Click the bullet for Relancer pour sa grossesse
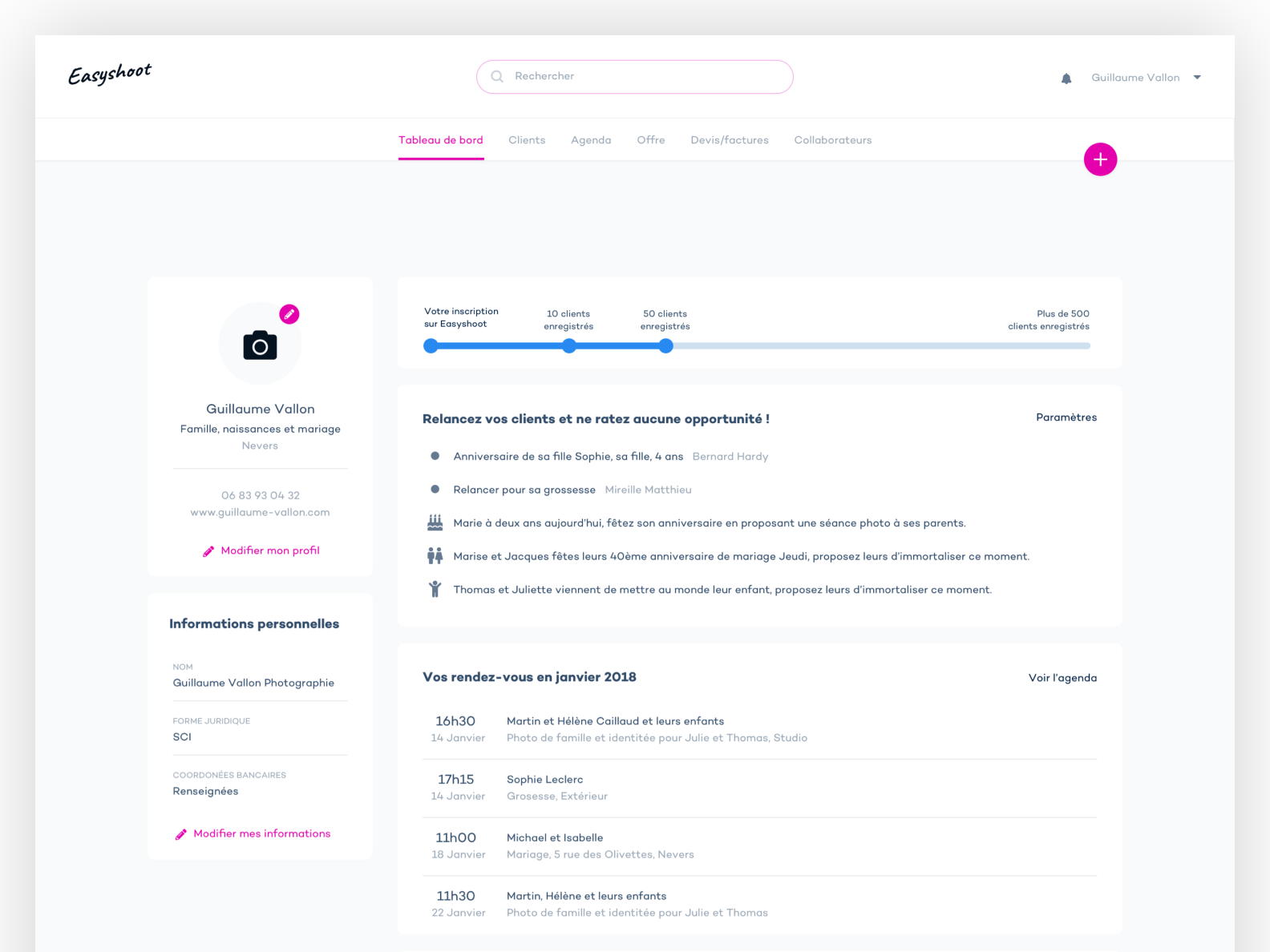1270x952 pixels. (x=435, y=489)
